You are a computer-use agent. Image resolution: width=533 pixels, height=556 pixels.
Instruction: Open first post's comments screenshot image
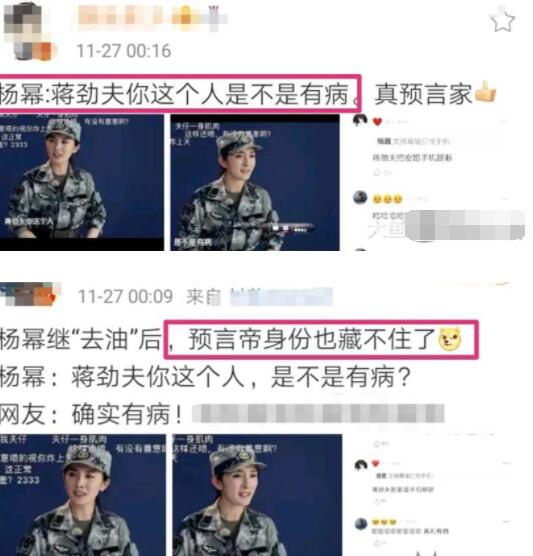pos(439,182)
